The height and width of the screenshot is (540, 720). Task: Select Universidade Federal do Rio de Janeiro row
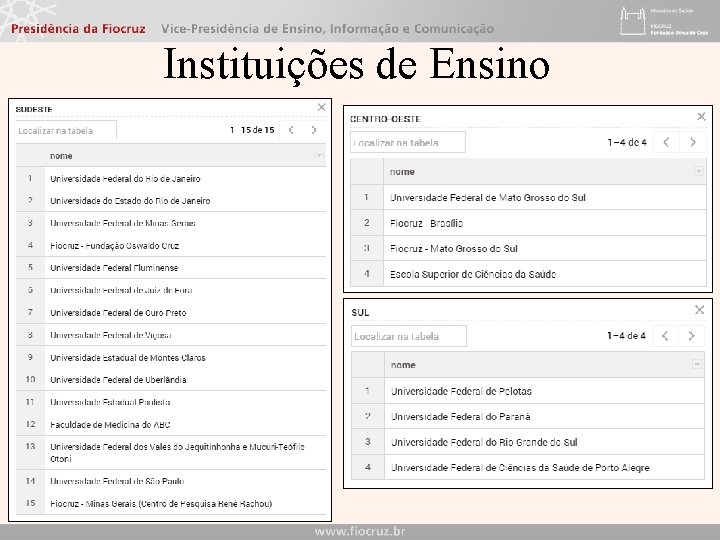[171, 179]
